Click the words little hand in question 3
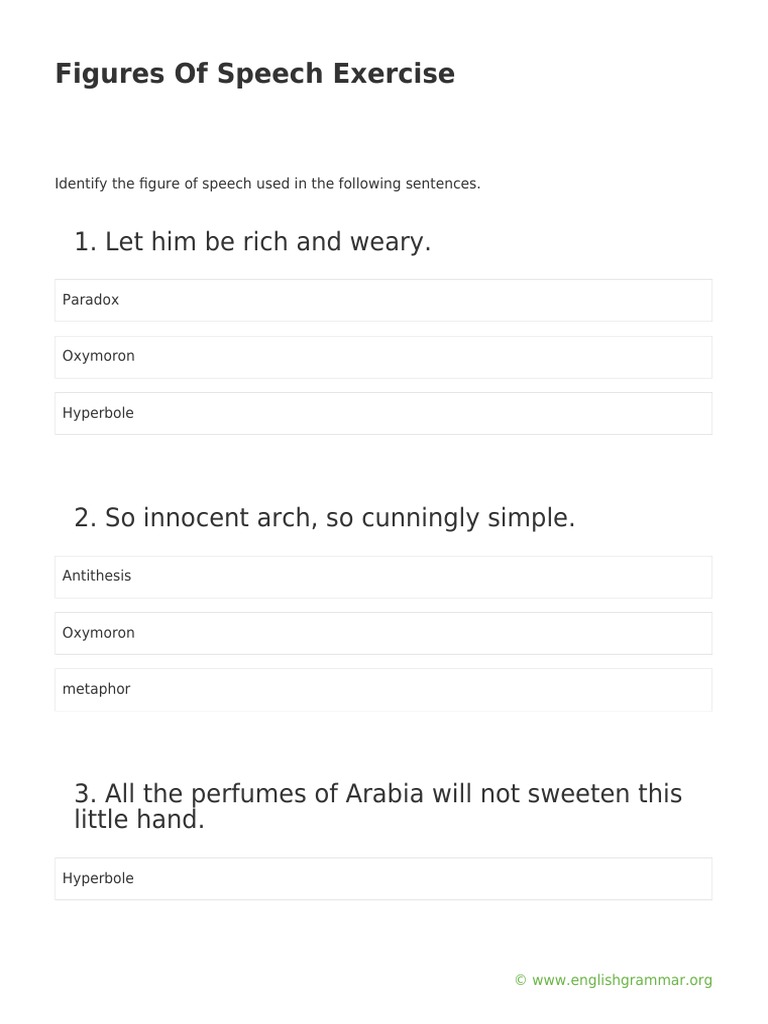Screen dimensions: 768x1024 coord(136,820)
